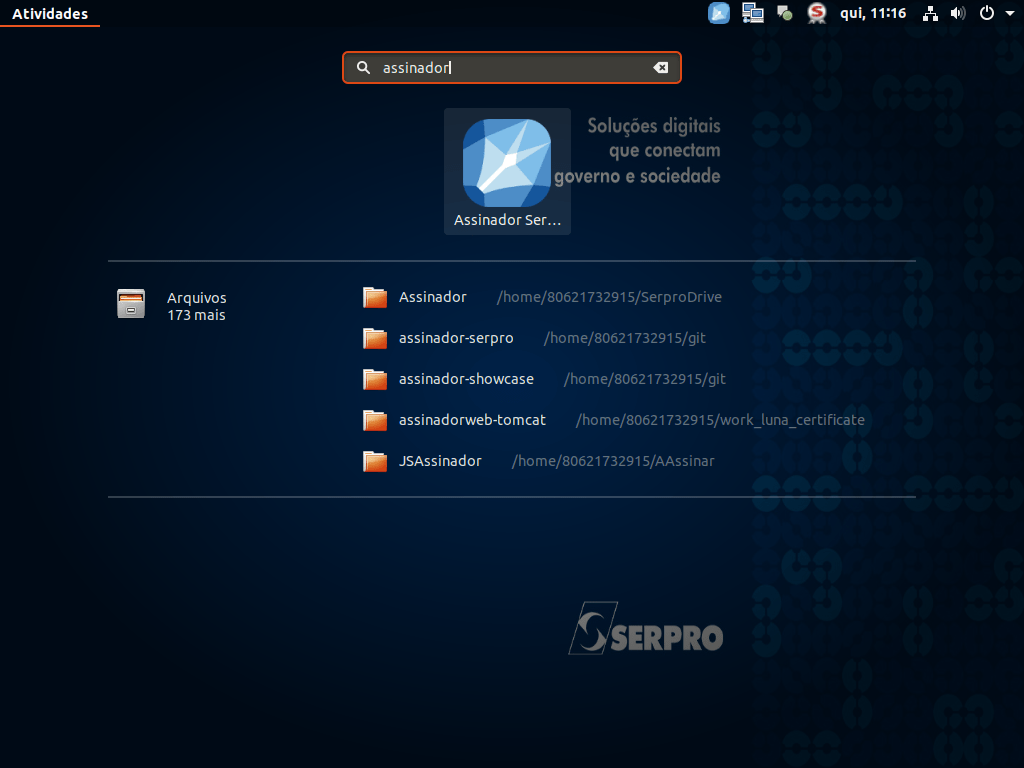
Task: Clear the search field with the backspace icon
Action: pos(660,67)
